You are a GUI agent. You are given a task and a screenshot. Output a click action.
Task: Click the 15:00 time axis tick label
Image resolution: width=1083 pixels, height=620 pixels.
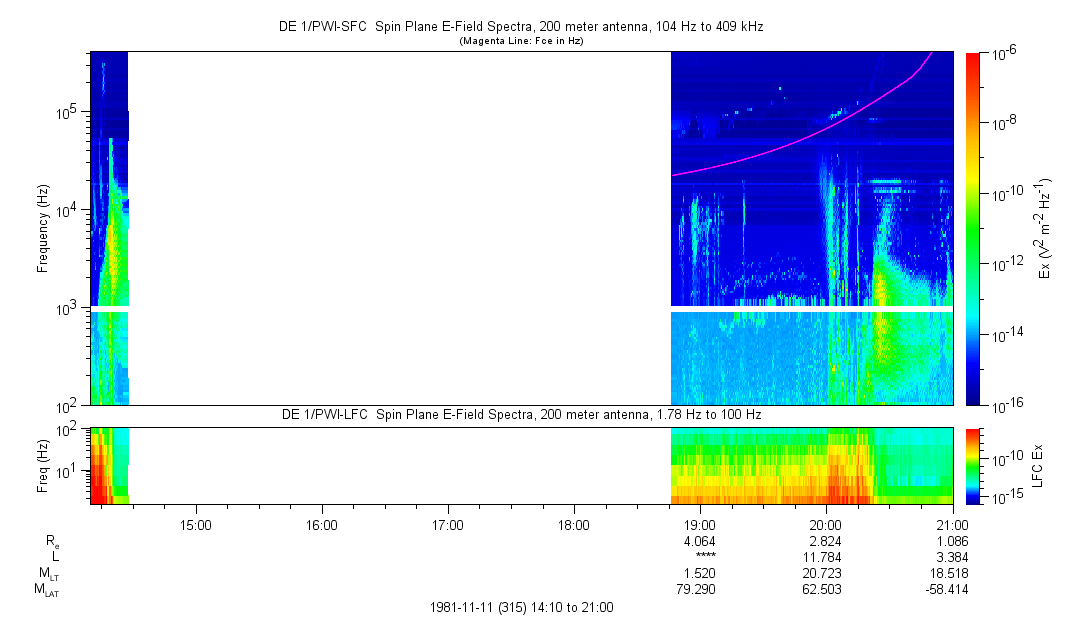tap(195, 523)
